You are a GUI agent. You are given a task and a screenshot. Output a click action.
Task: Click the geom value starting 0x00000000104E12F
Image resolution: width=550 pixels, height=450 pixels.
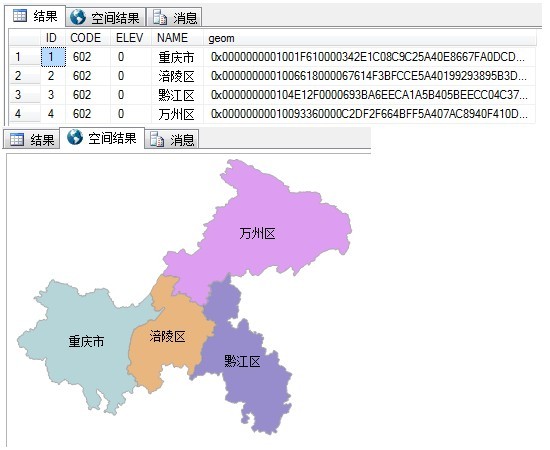[x=369, y=95]
